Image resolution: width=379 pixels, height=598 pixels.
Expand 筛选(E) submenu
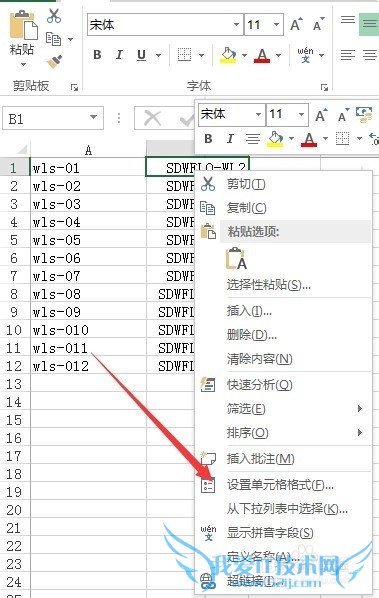point(283,409)
